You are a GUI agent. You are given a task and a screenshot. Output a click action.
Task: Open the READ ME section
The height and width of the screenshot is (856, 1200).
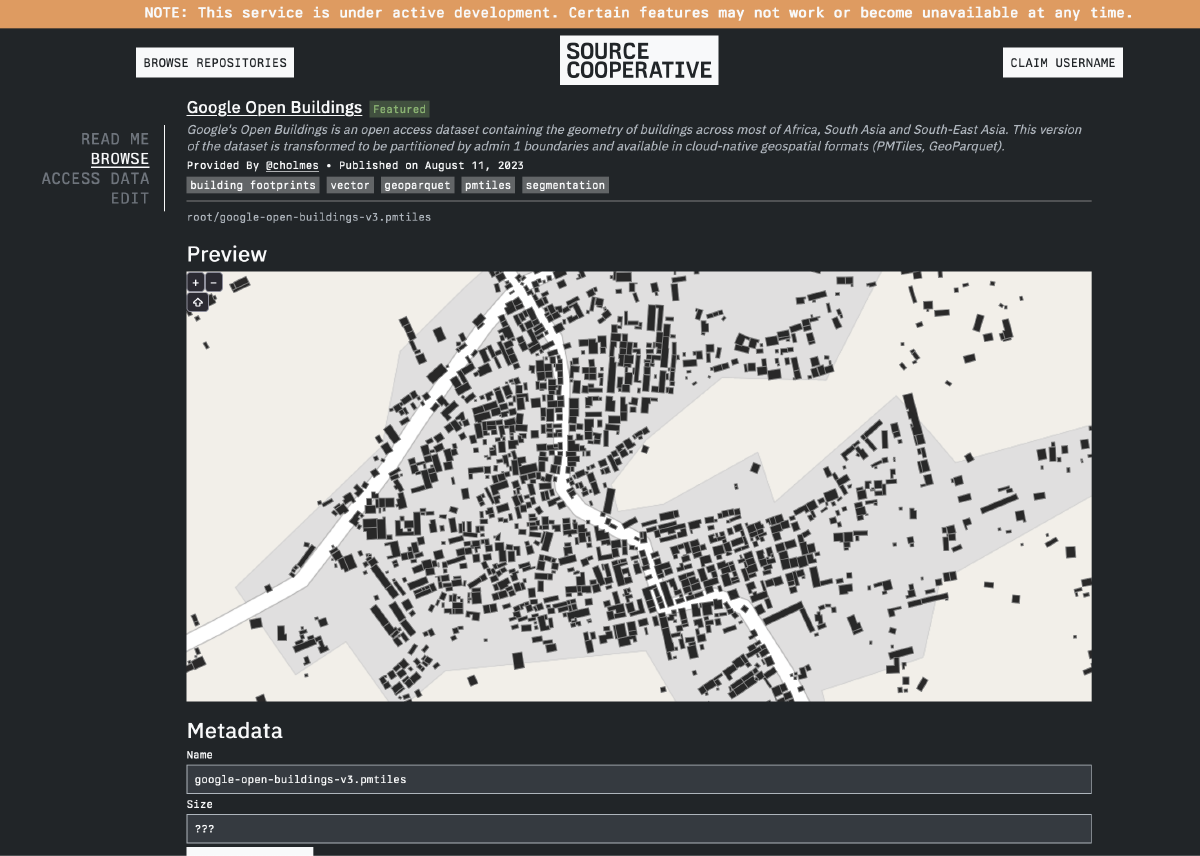[116, 138]
